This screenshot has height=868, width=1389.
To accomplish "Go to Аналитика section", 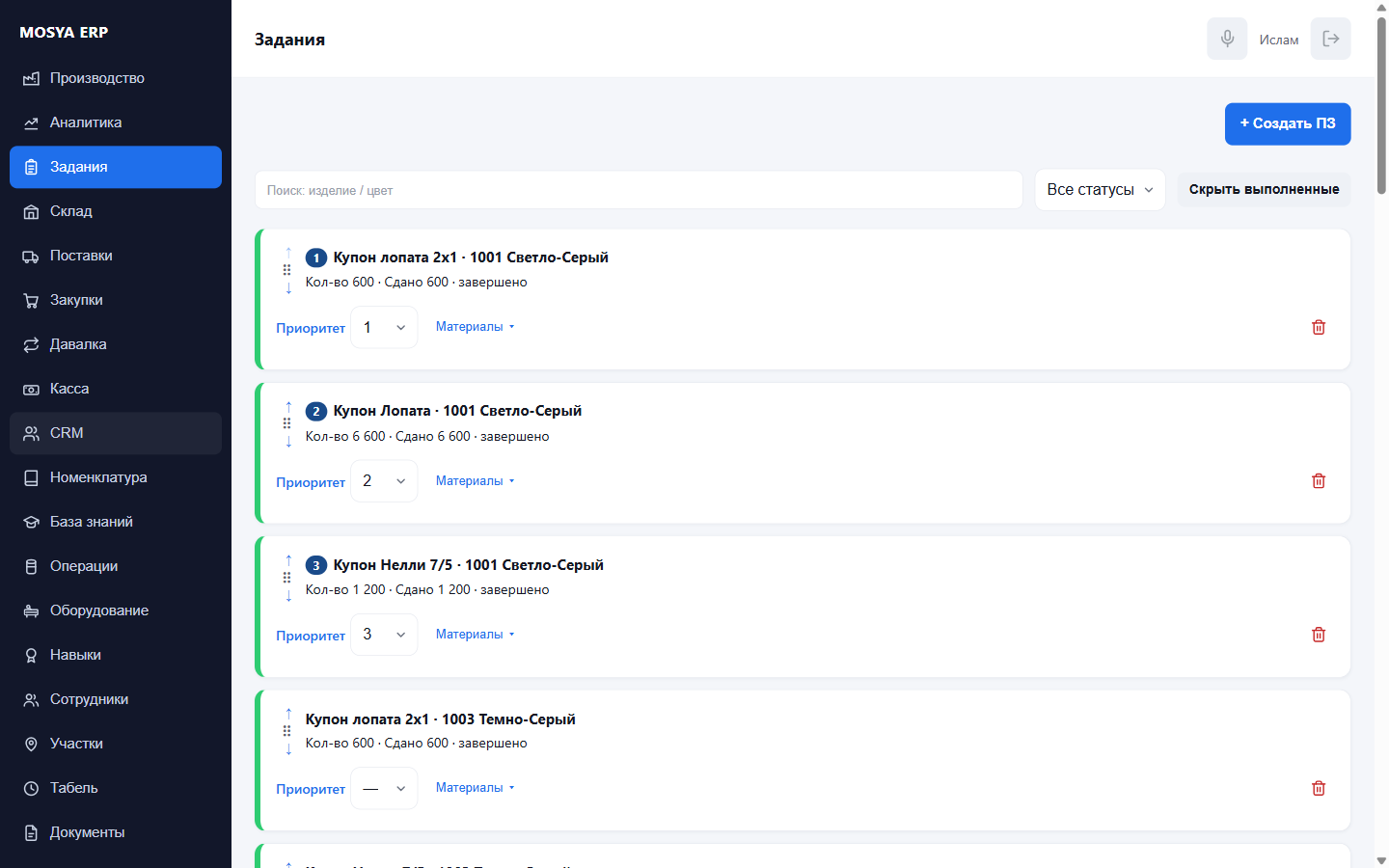I will coord(116,122).
